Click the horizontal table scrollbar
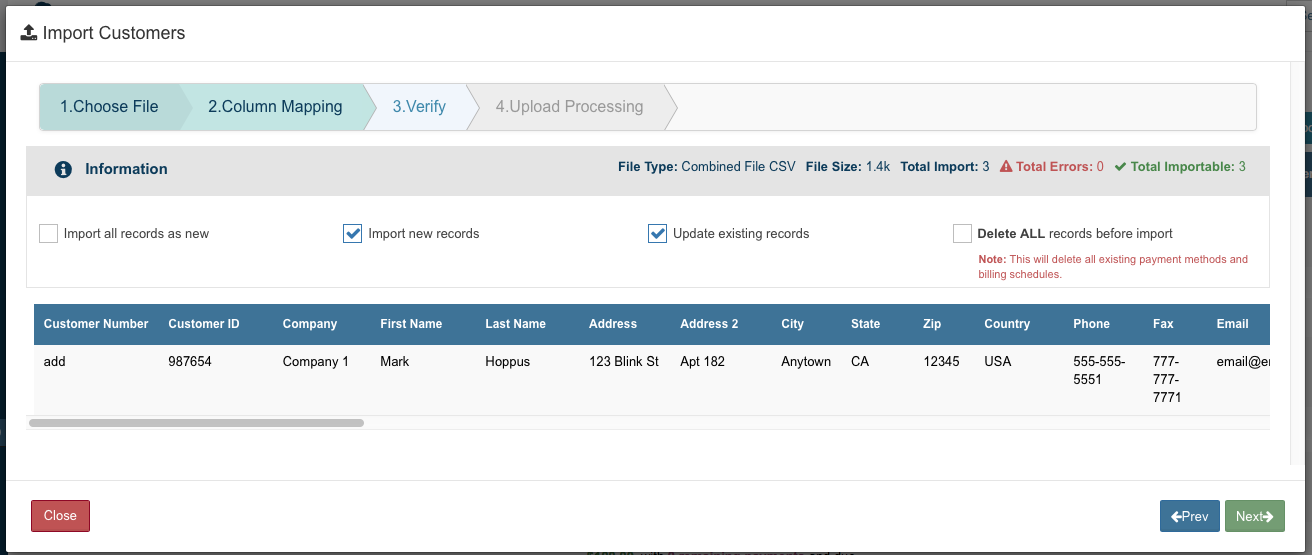This screenshot has height=555, width=1312. 197,423
